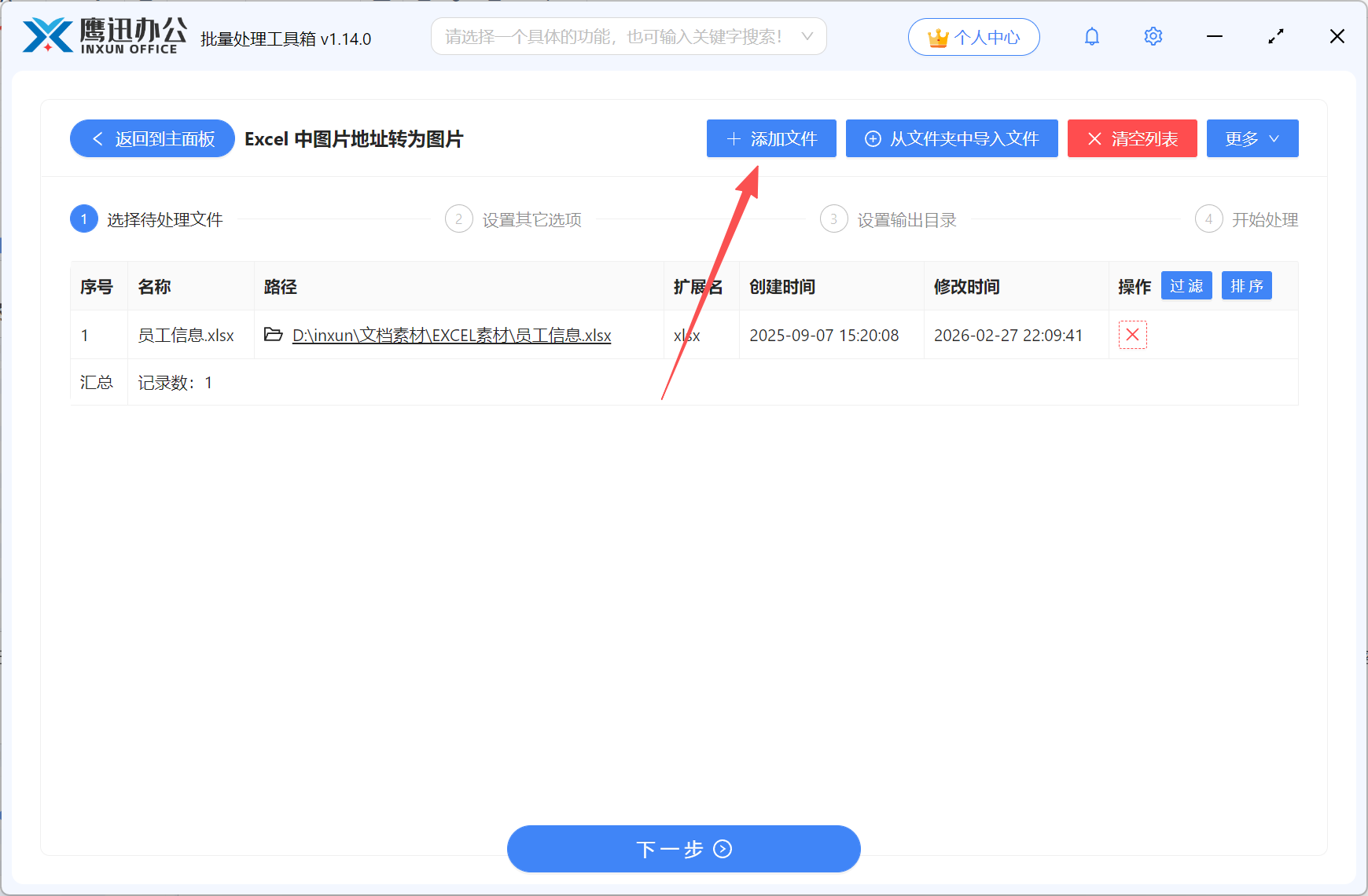Toggle fullscreen with the expand arrows icon
1368x896 pixels.
1275,36
